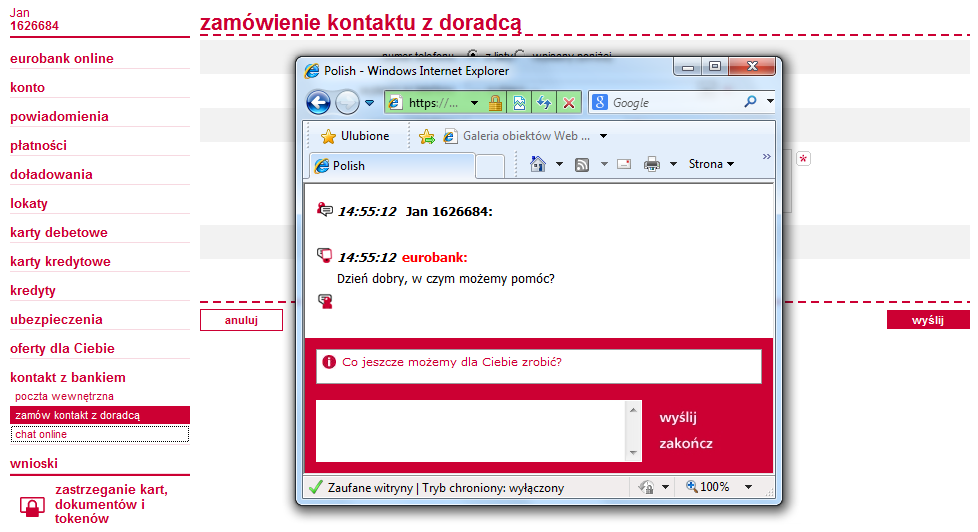The height and width of the screenshot is (532, 978).
Task: Click the privacy report icon in the status bar
Action: [x=647, y=486]
